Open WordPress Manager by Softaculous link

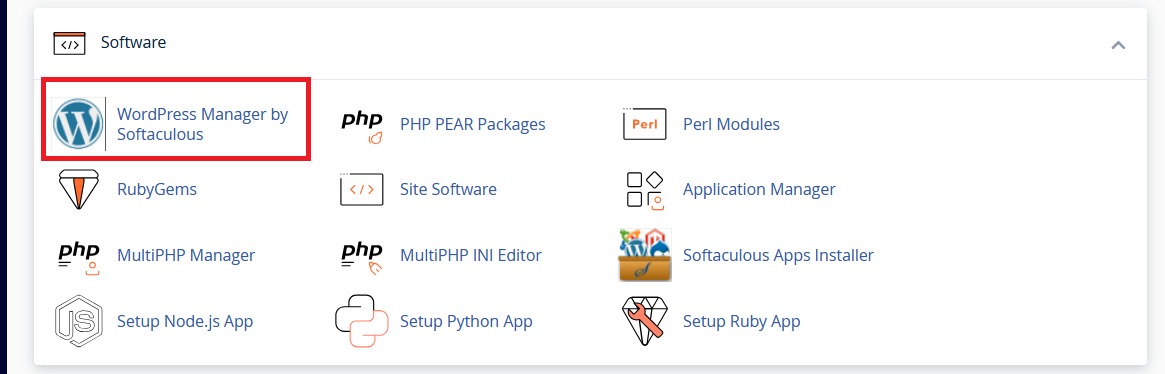pos(203,124)
